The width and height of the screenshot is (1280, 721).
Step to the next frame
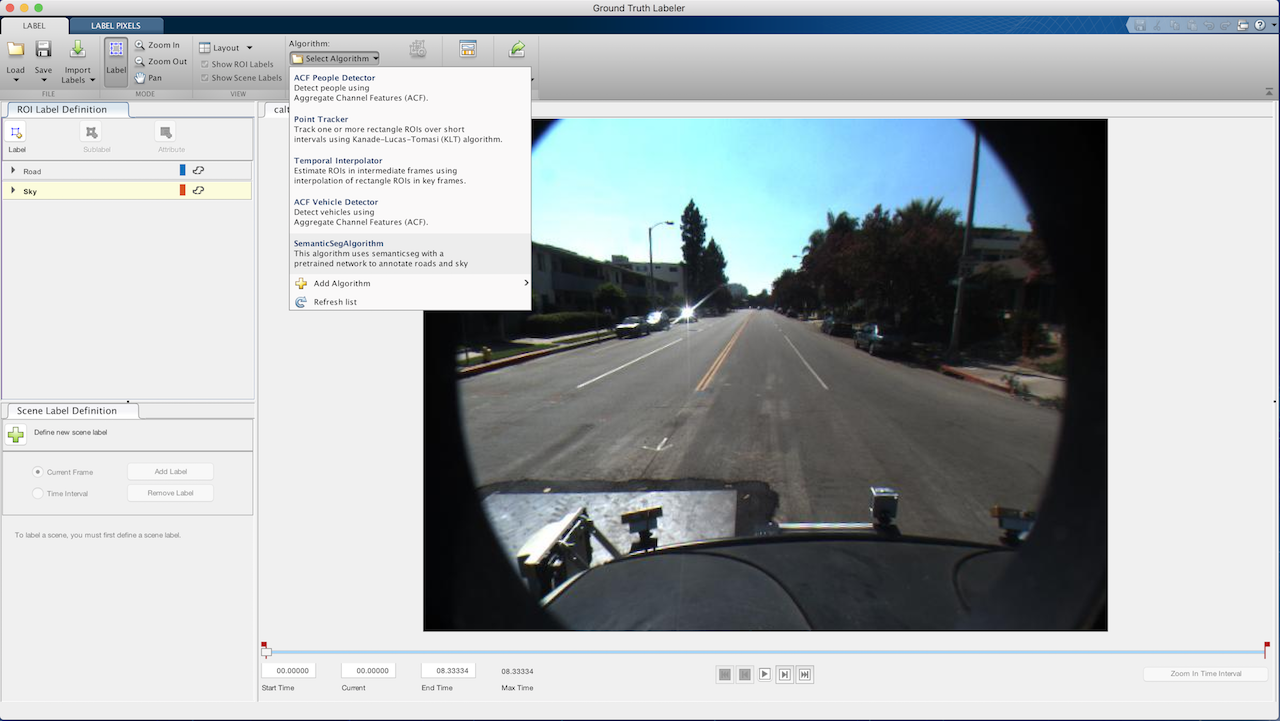tap(785, 675)
